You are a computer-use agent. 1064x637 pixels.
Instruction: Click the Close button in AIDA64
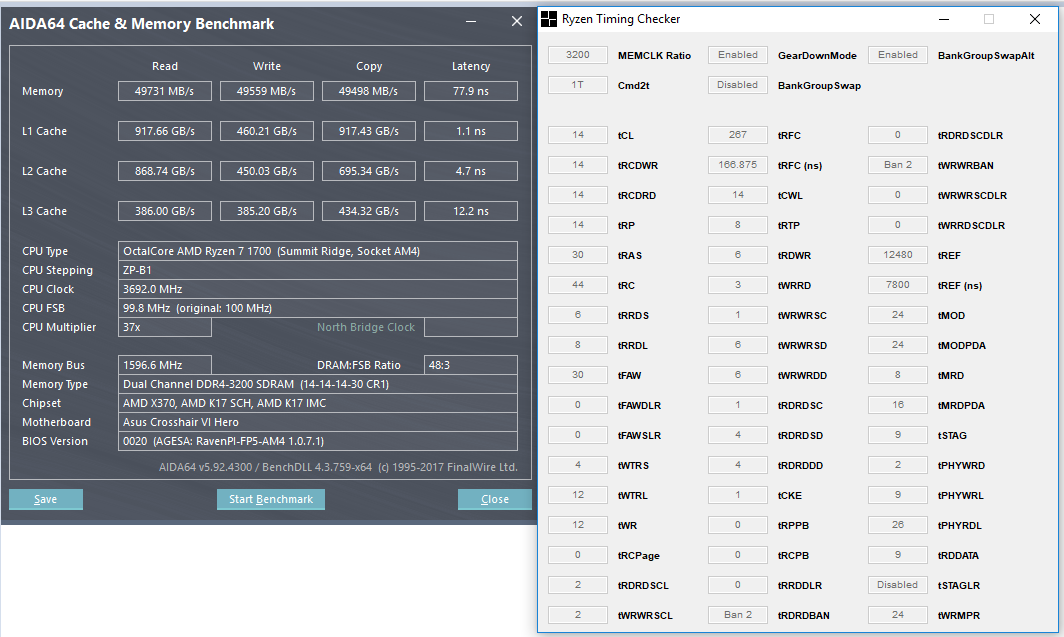tap(495, 499)
